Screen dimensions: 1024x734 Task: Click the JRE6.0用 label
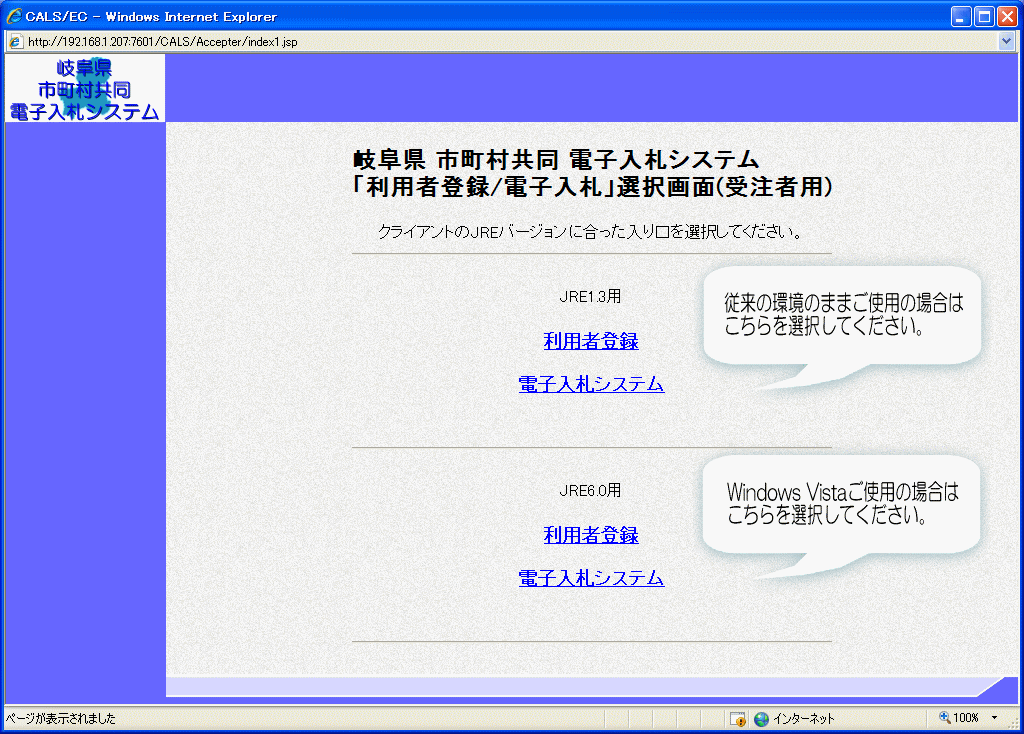(590, 490)
